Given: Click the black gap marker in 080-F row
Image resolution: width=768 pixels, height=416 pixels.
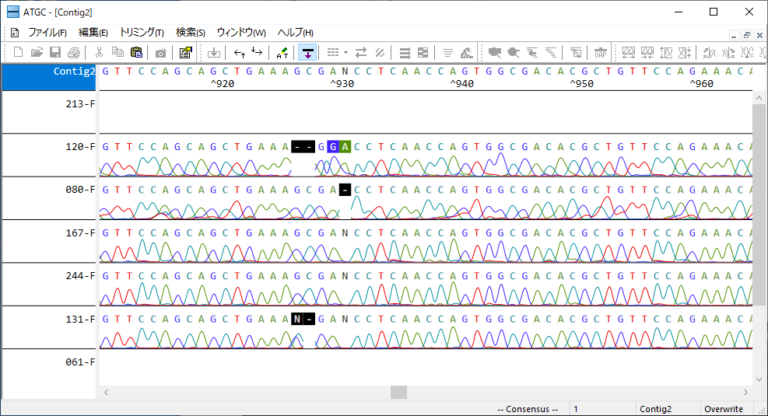Looking at the screenshot, I should pyautogui.click(x=345, y=190).
